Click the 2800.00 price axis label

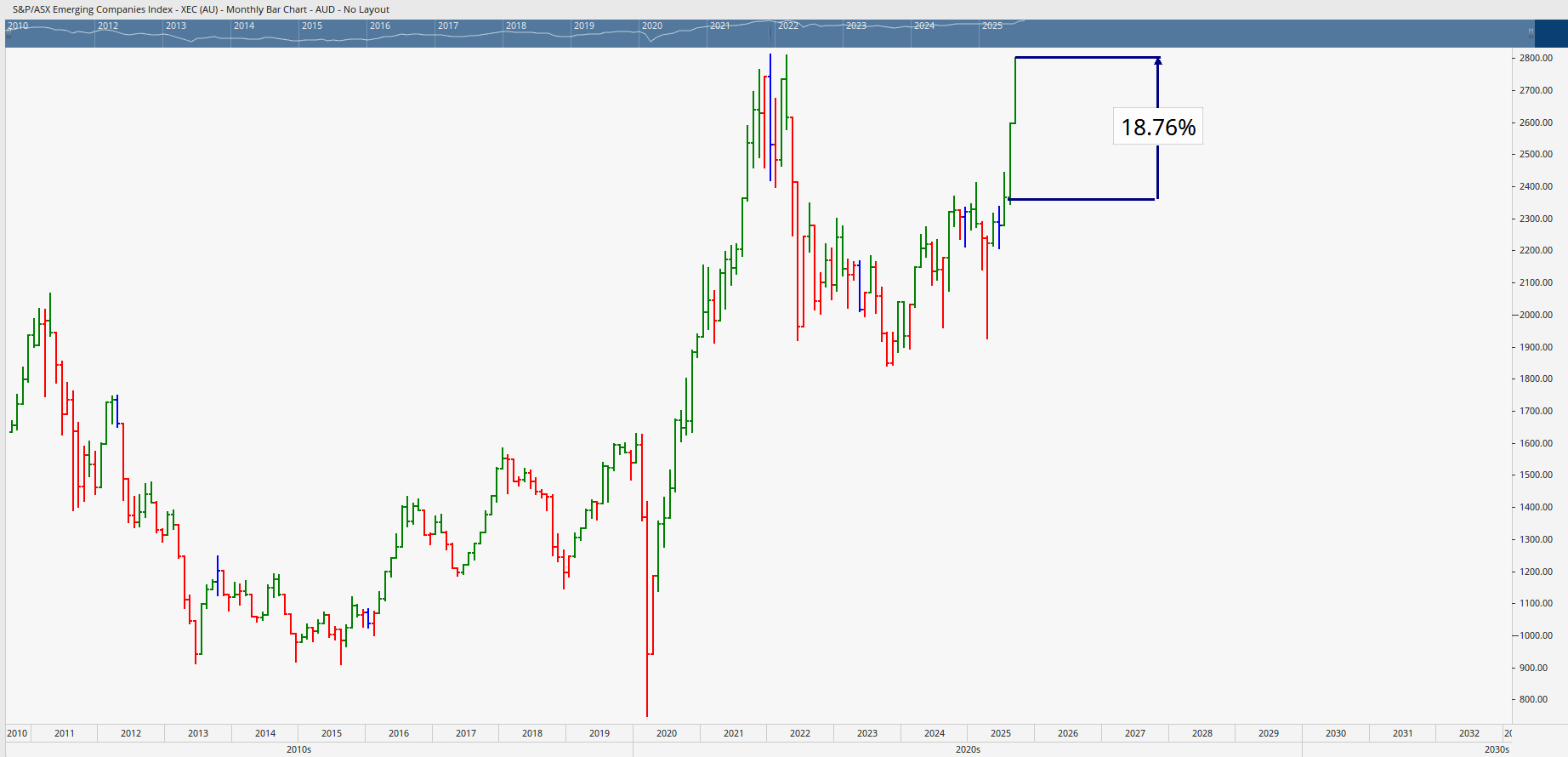[1536, 58]
